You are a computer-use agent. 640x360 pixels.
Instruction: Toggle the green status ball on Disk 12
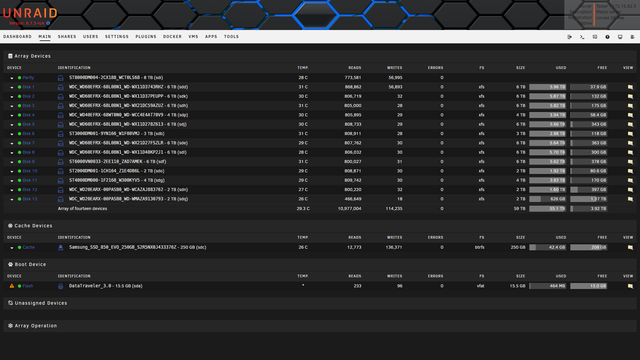click(19, 190)
